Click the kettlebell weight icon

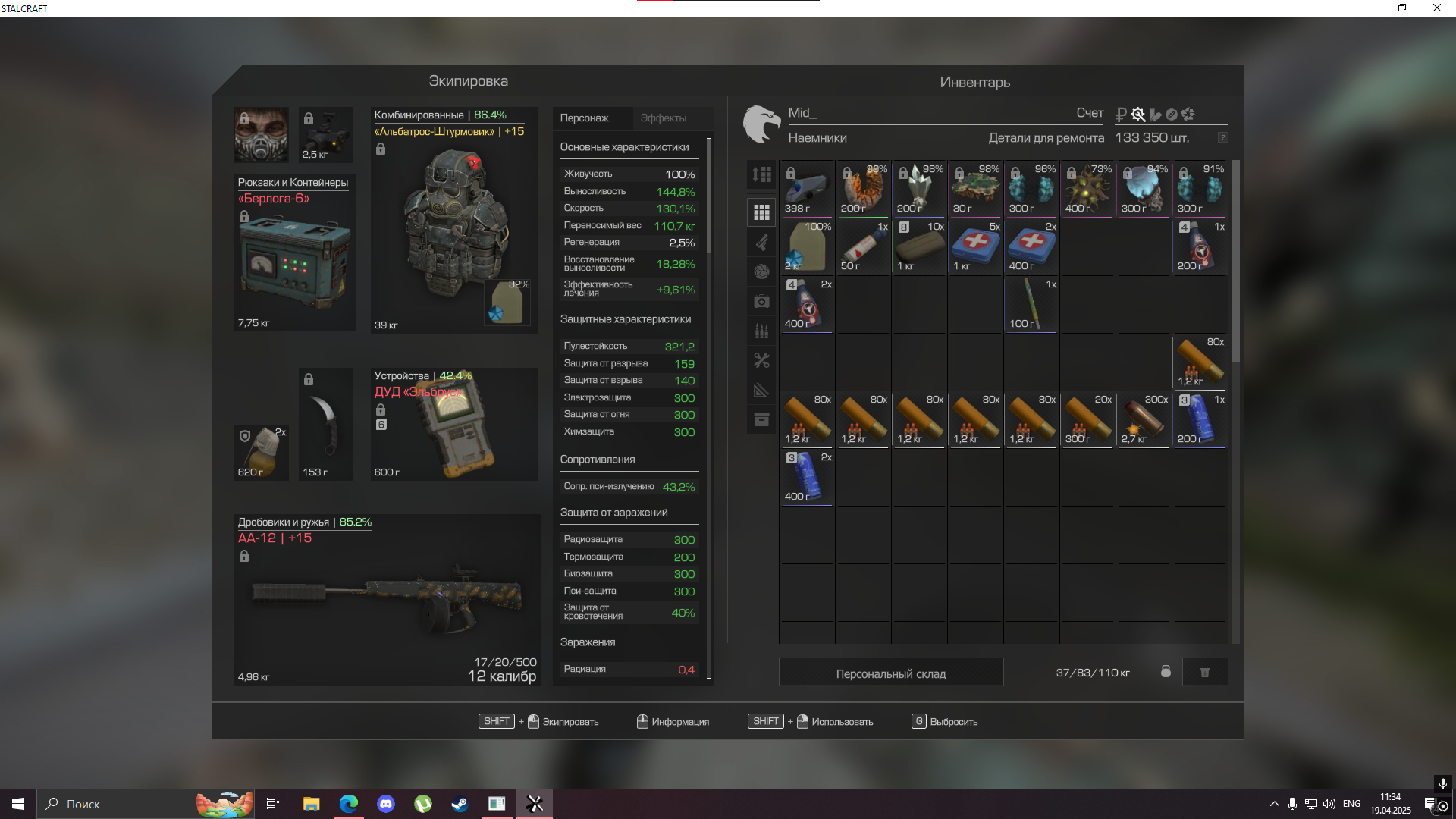[x=1166, y=672]
